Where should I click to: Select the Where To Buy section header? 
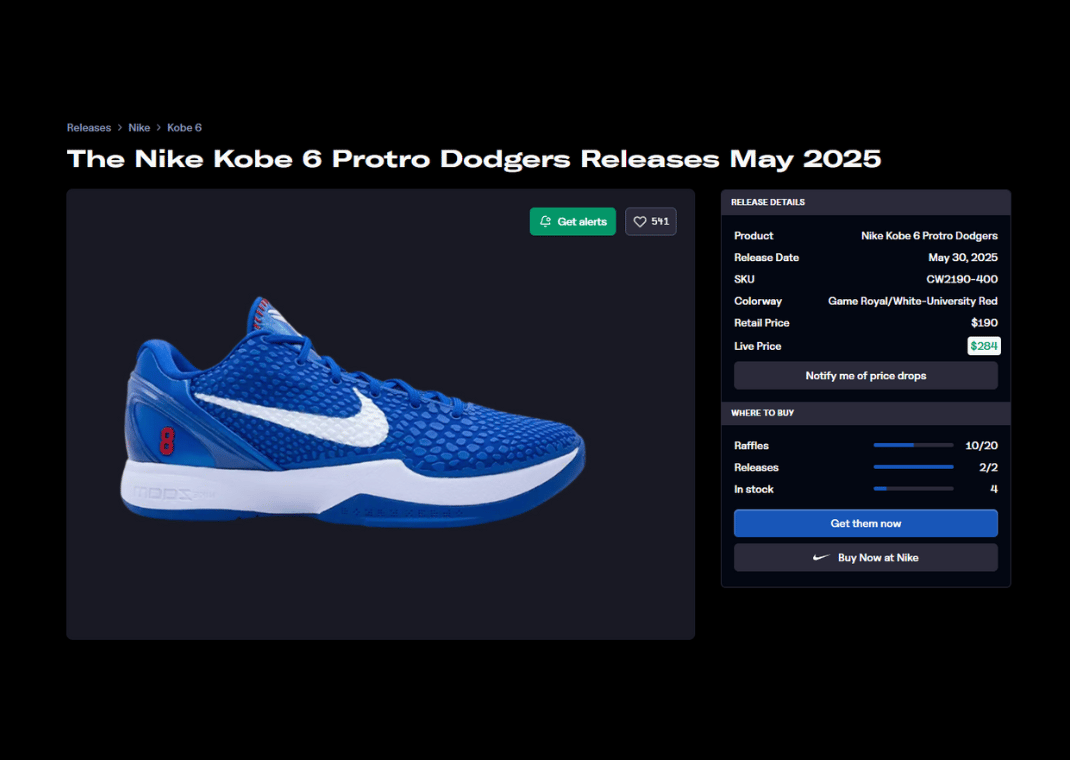[865, 413]
